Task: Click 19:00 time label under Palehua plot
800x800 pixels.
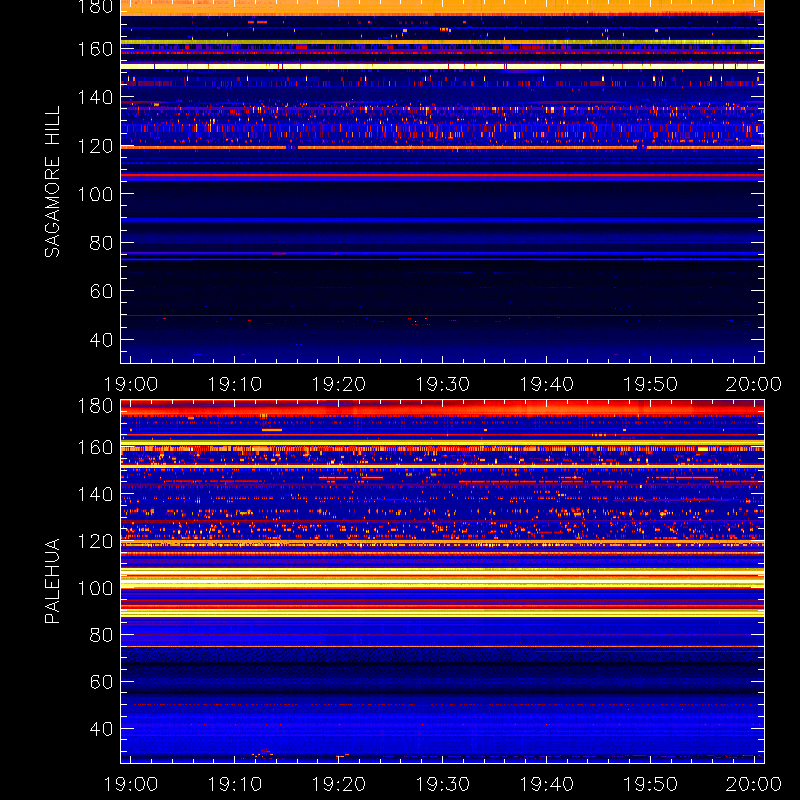Action: (131, 784)
